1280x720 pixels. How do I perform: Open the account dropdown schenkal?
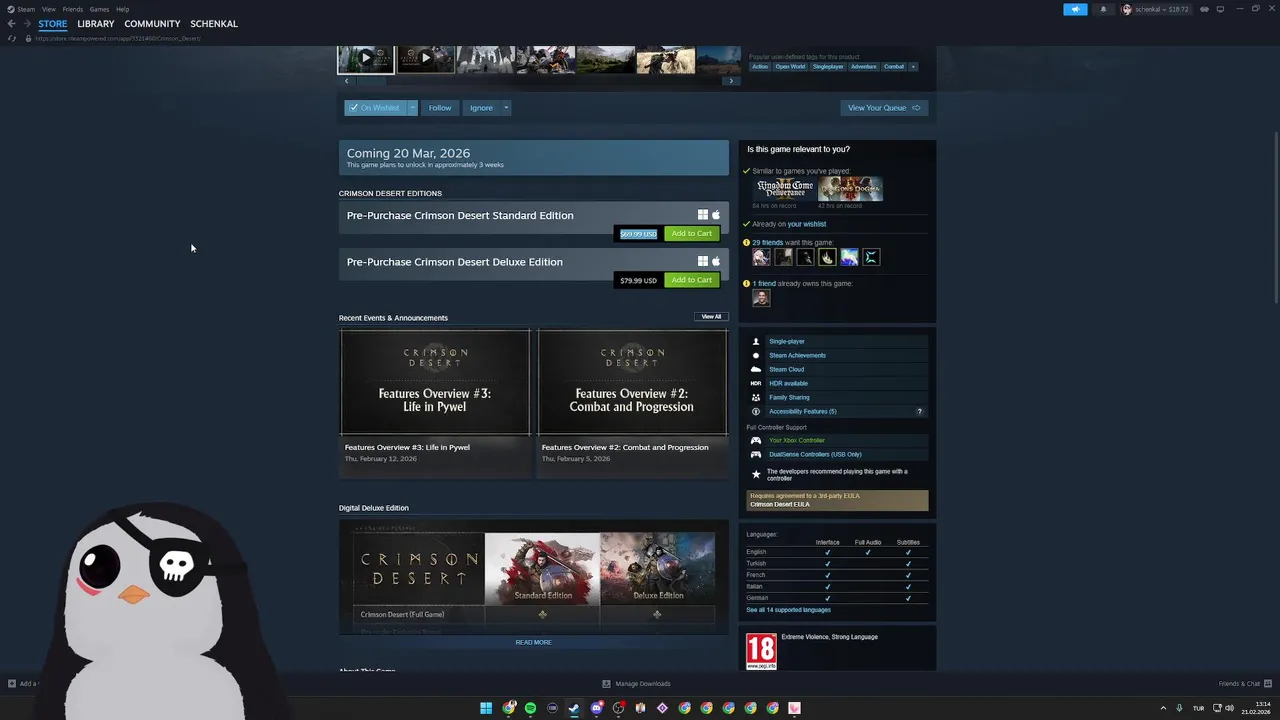[x=1154, y=9]
